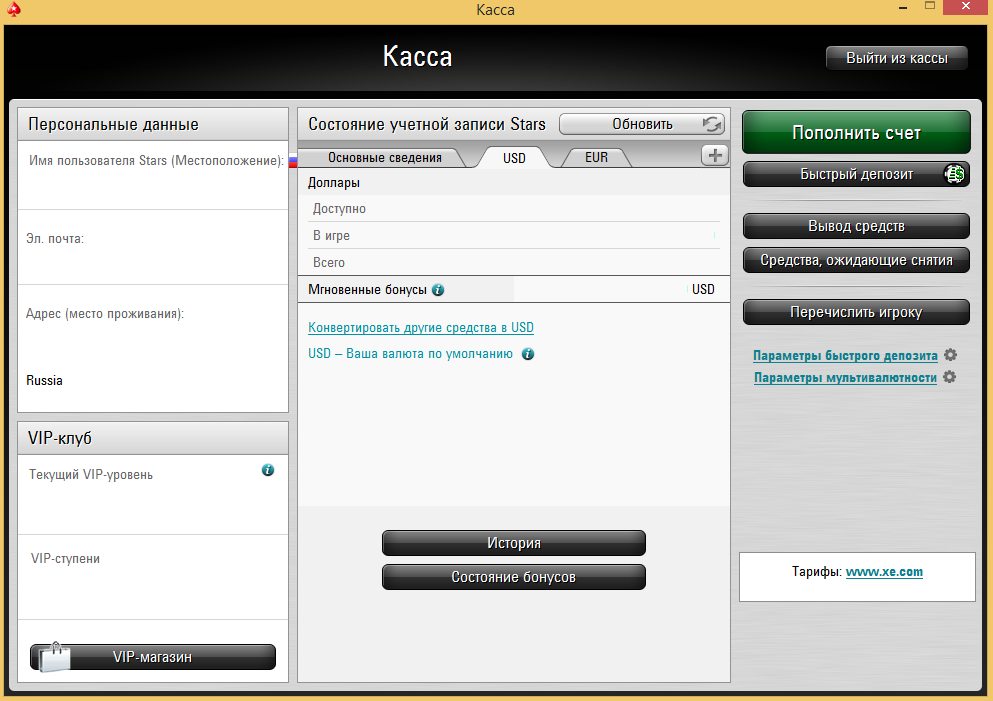Click info icon beside default currency text
Screen dimensions: 993x701
point(528,354)
